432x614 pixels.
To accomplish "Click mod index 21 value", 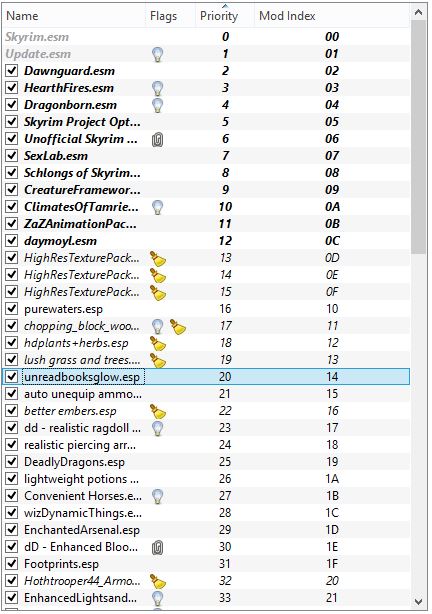I will (332, 598).
